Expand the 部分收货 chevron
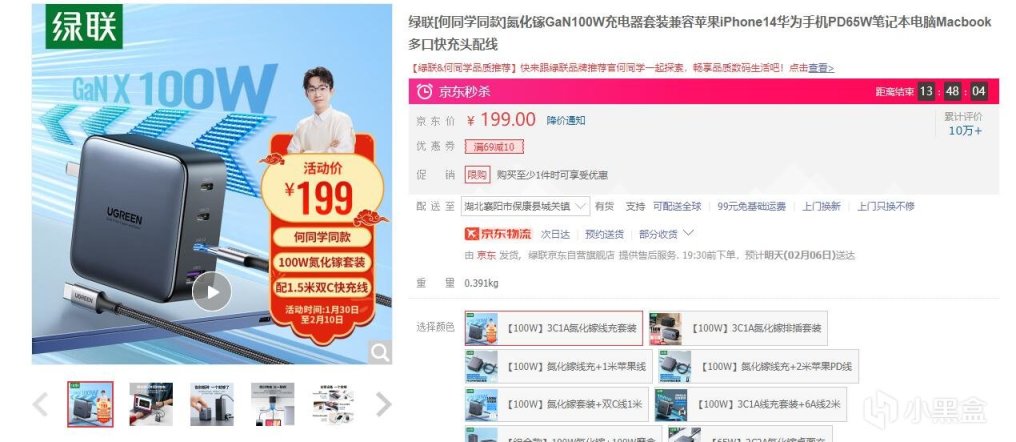The width and height of the screenshot is (1016, 442). pos(688,233)
